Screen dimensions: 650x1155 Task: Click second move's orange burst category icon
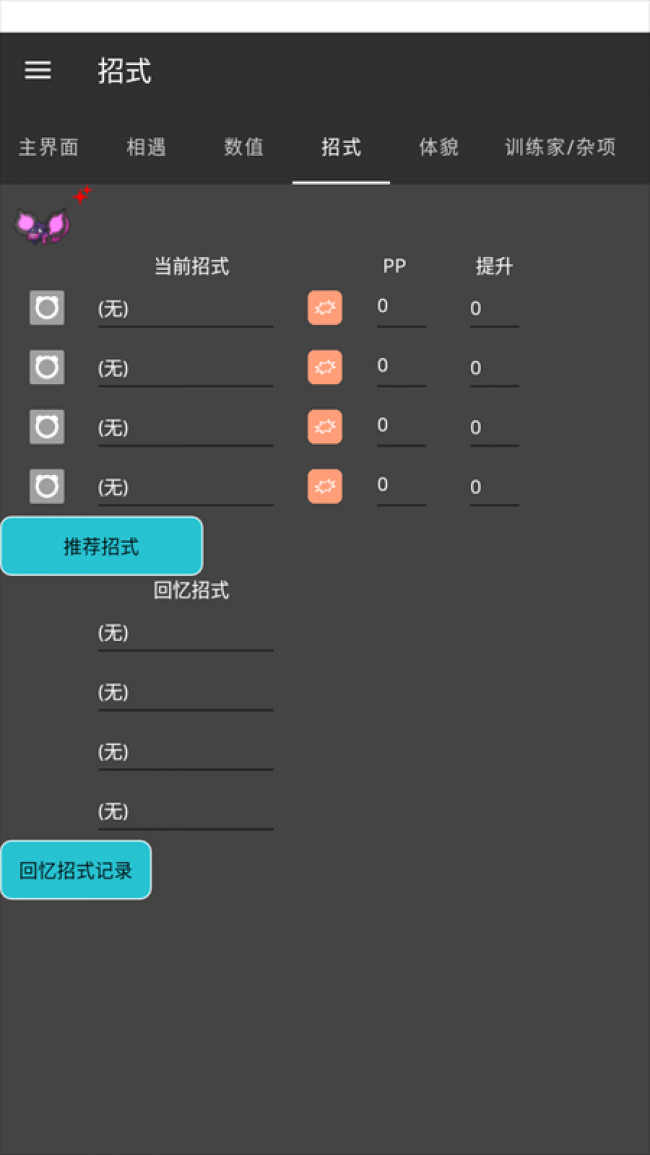pos(324,368)
